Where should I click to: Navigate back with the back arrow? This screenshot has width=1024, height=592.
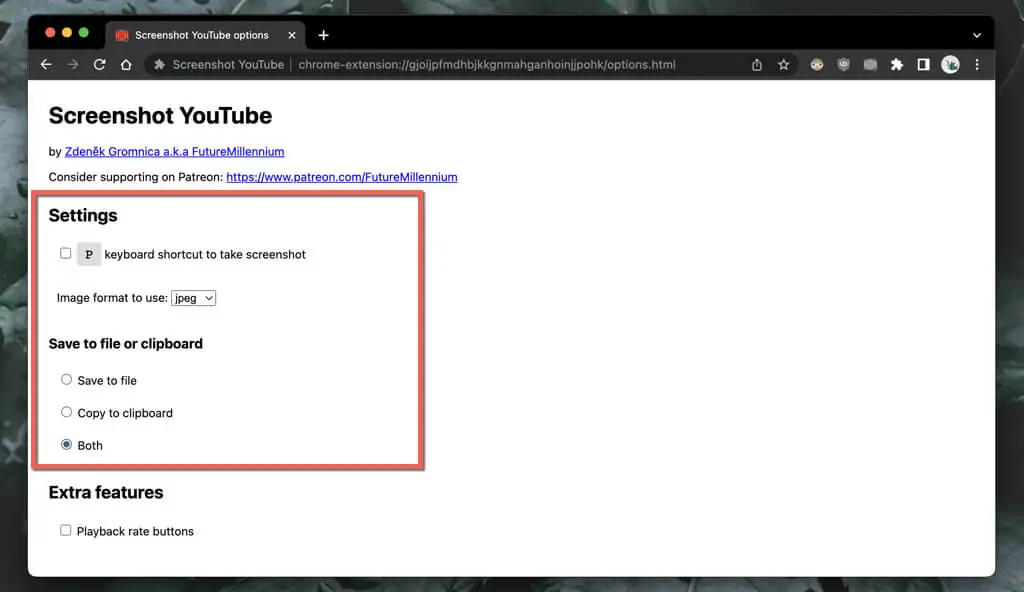point(46,64)
